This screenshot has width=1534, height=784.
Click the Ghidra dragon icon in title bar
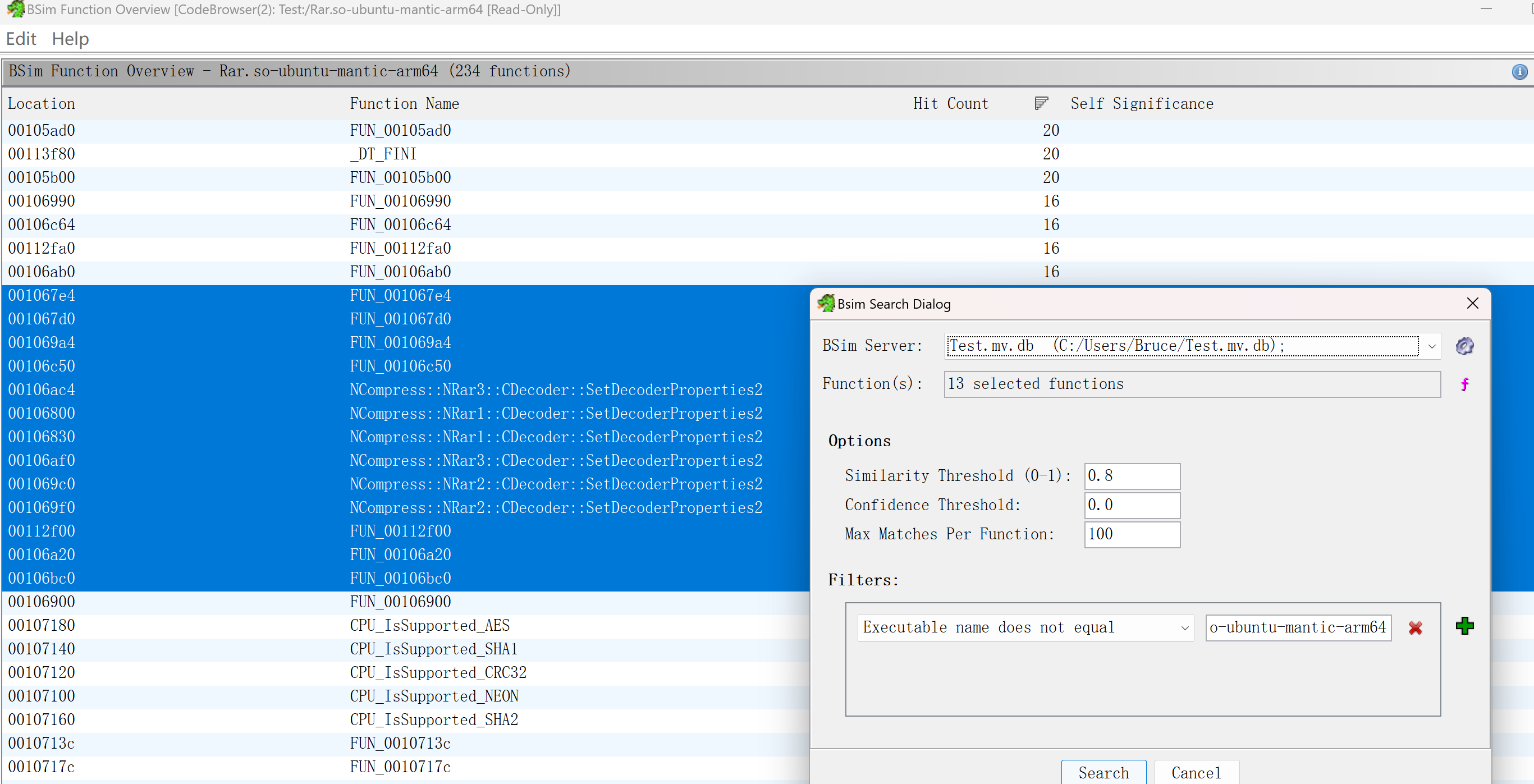pos(14,10)
